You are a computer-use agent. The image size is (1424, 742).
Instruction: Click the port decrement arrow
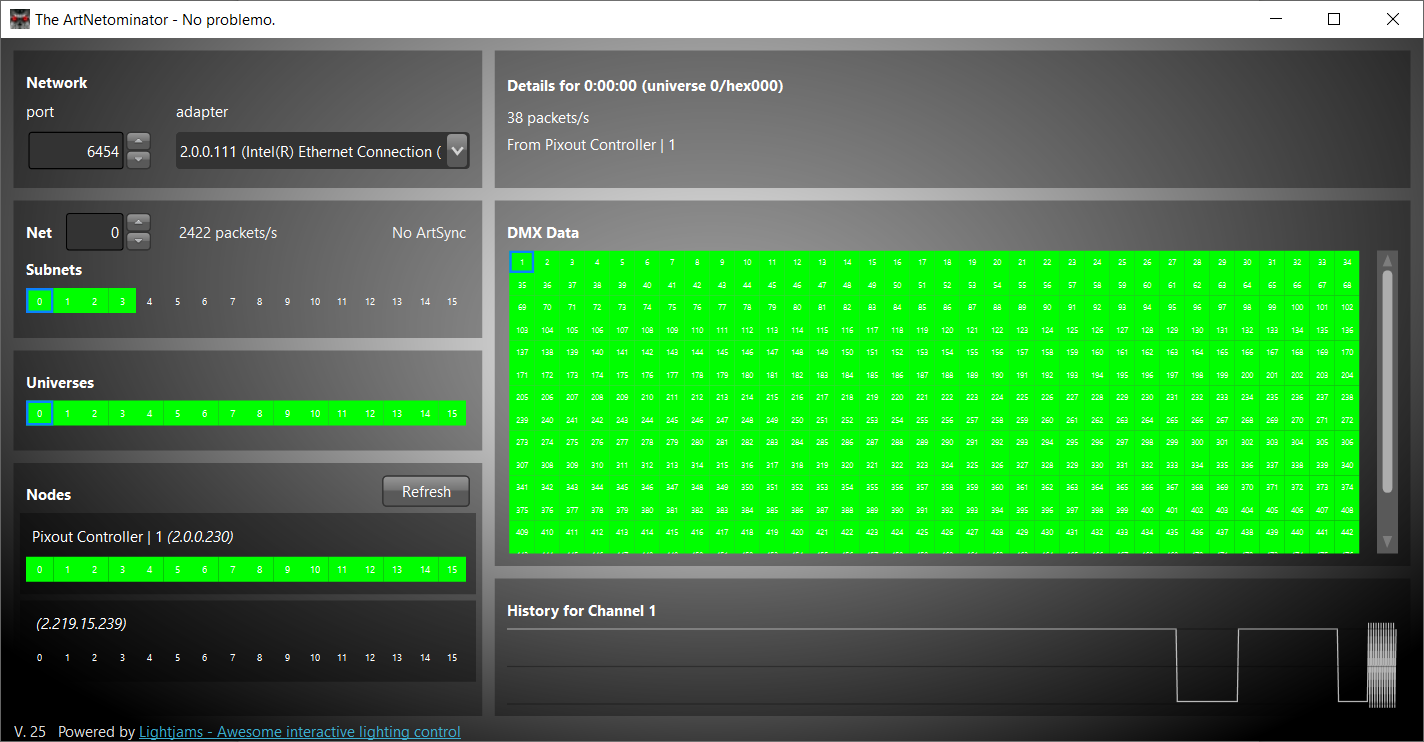pyautogui.click(x=138, y=159)
